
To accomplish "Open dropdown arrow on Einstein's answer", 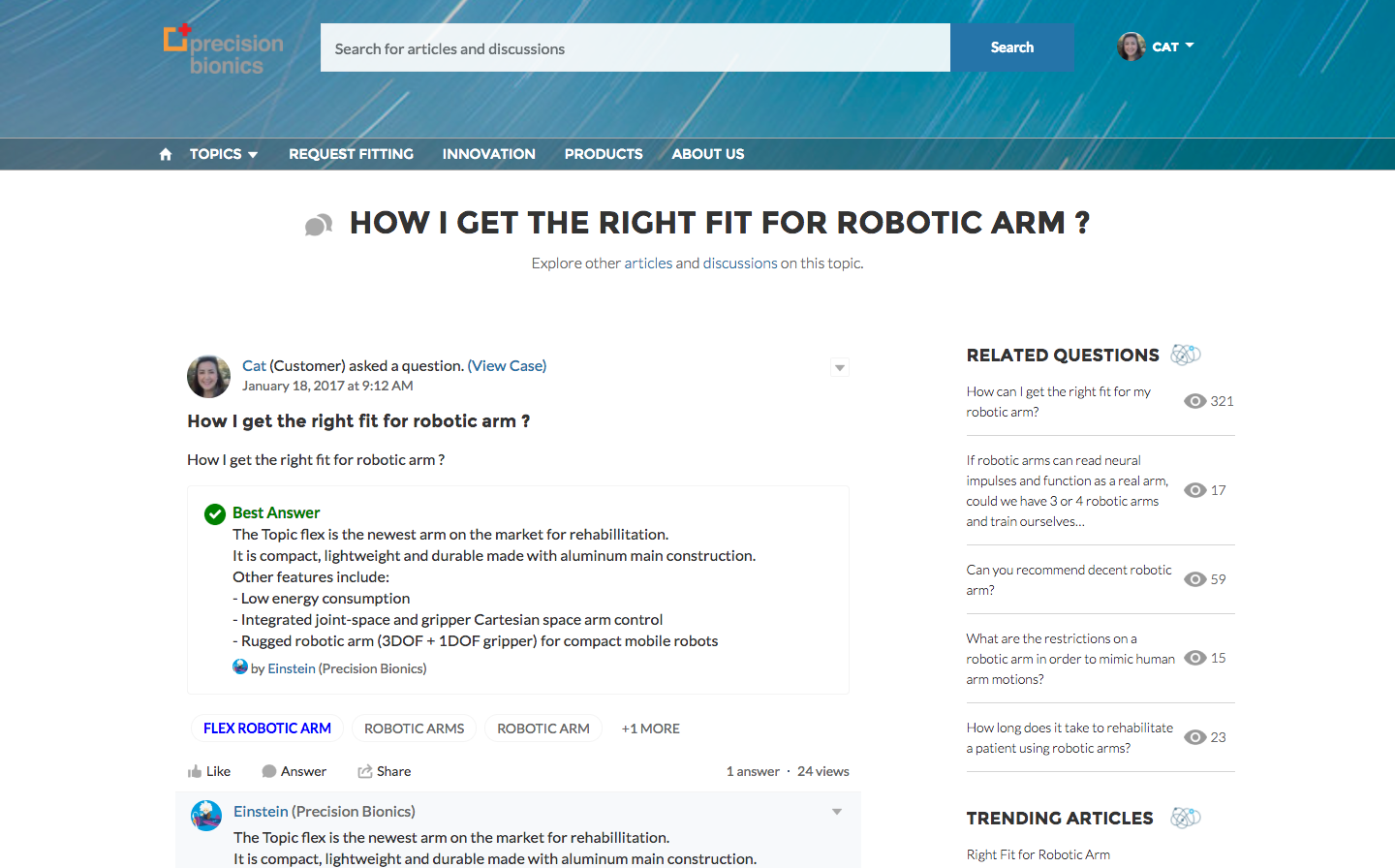I will (x=837, y=812).
